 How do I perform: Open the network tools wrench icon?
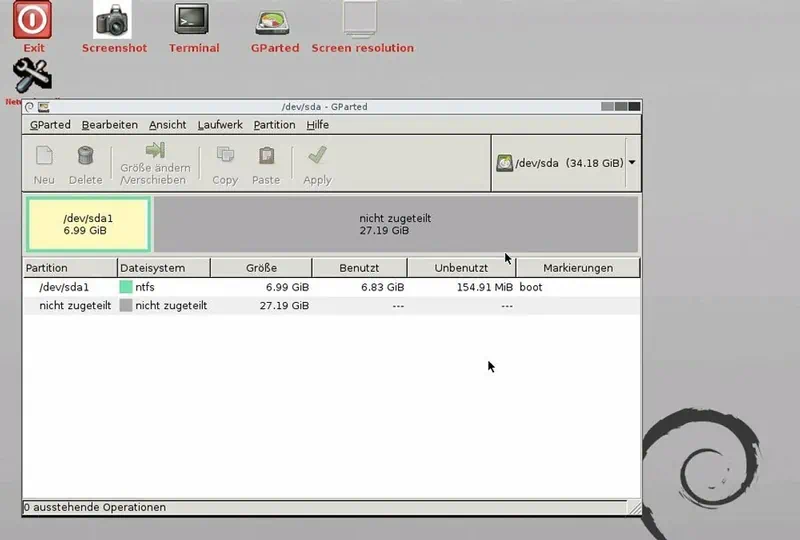pyautogui.click(x=32, y=75)
